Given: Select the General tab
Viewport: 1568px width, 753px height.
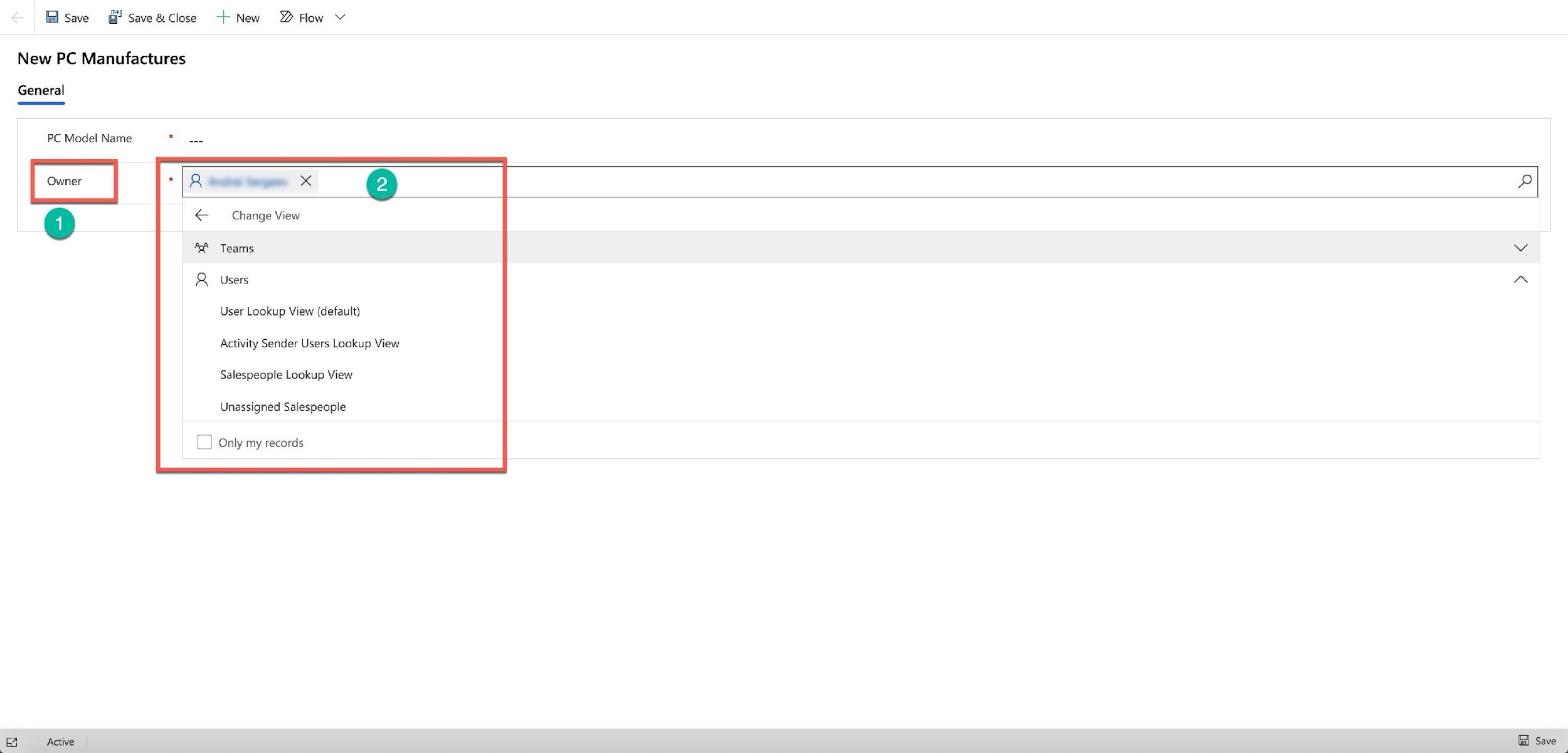Looking at the screenshot, I should 41,90.
